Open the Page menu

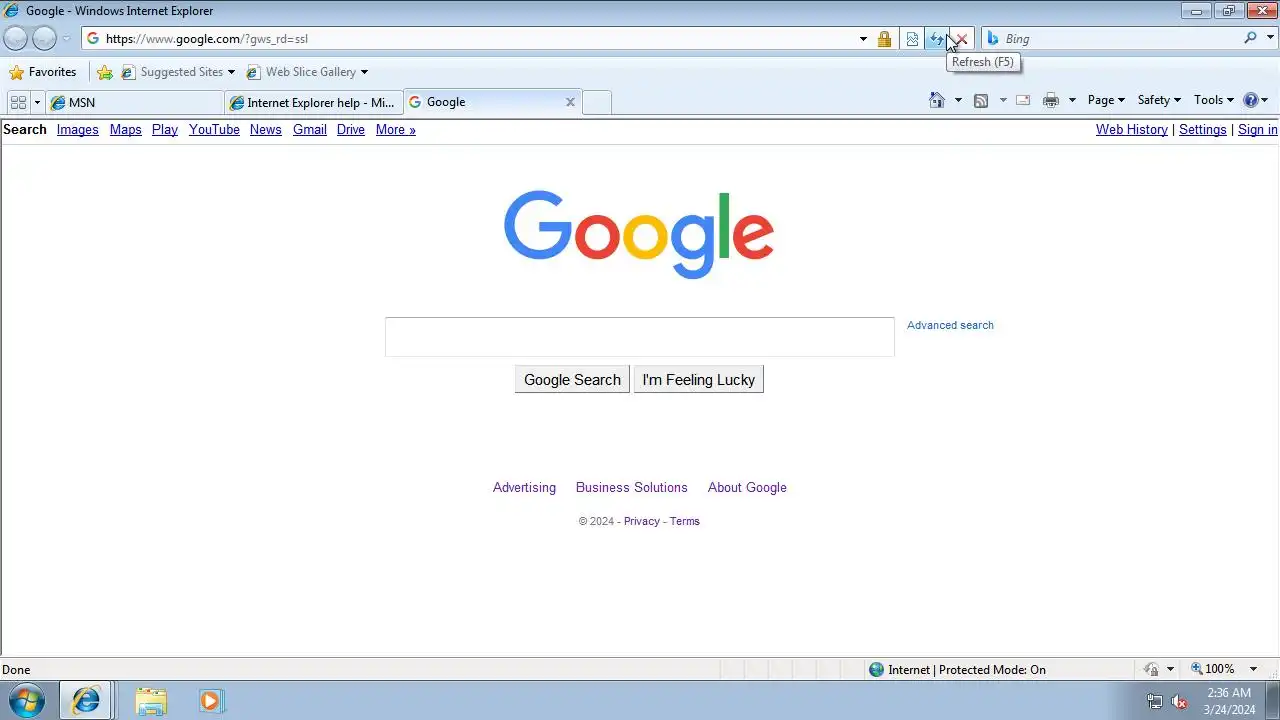pos(1106,100)
